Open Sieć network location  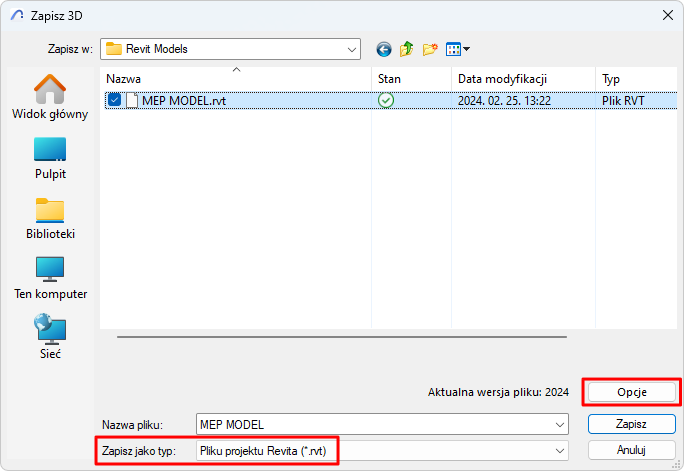50,336
